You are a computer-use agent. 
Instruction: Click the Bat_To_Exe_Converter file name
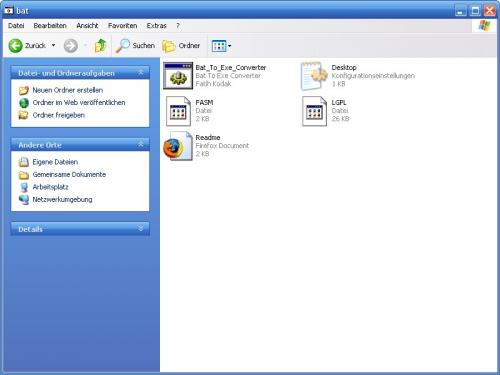(231, 68)
